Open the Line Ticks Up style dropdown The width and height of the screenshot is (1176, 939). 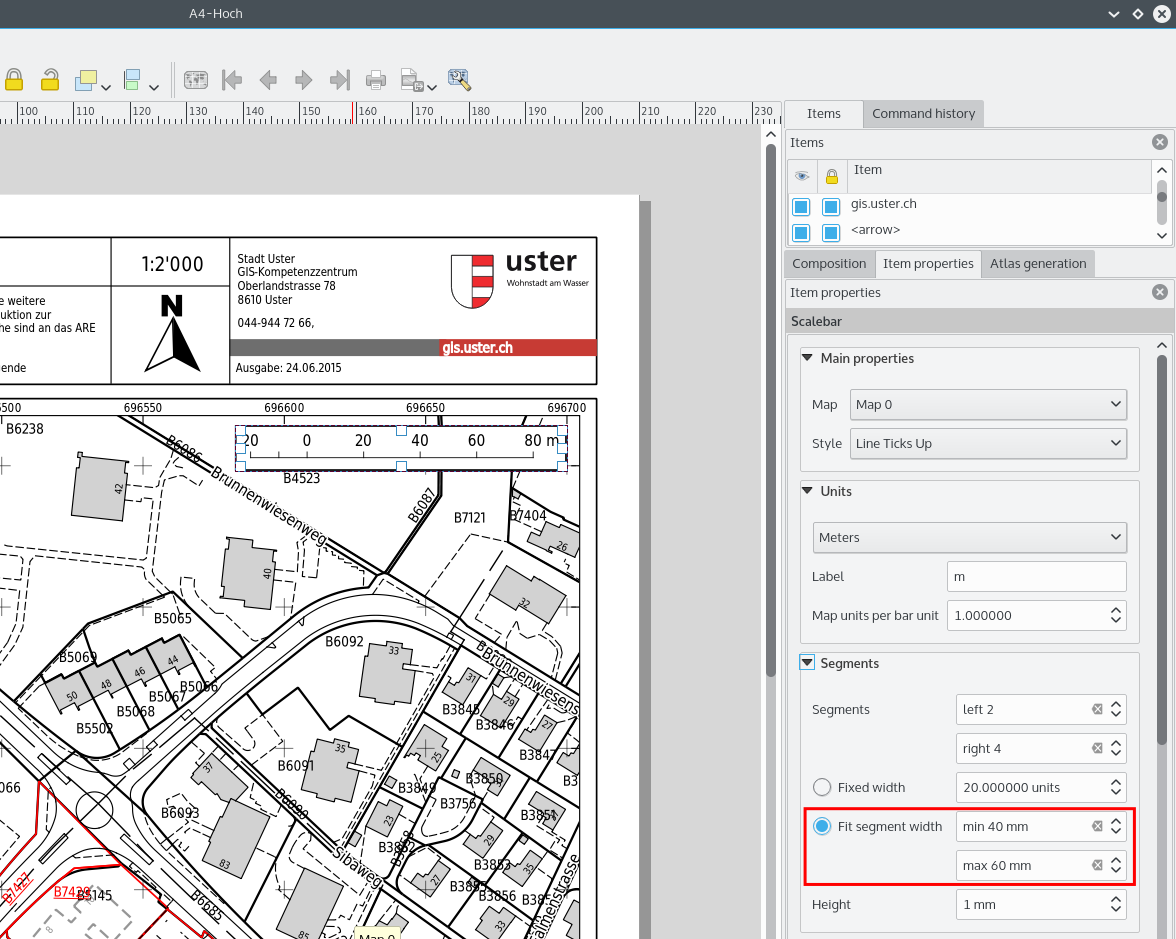[x=989, y=444]
